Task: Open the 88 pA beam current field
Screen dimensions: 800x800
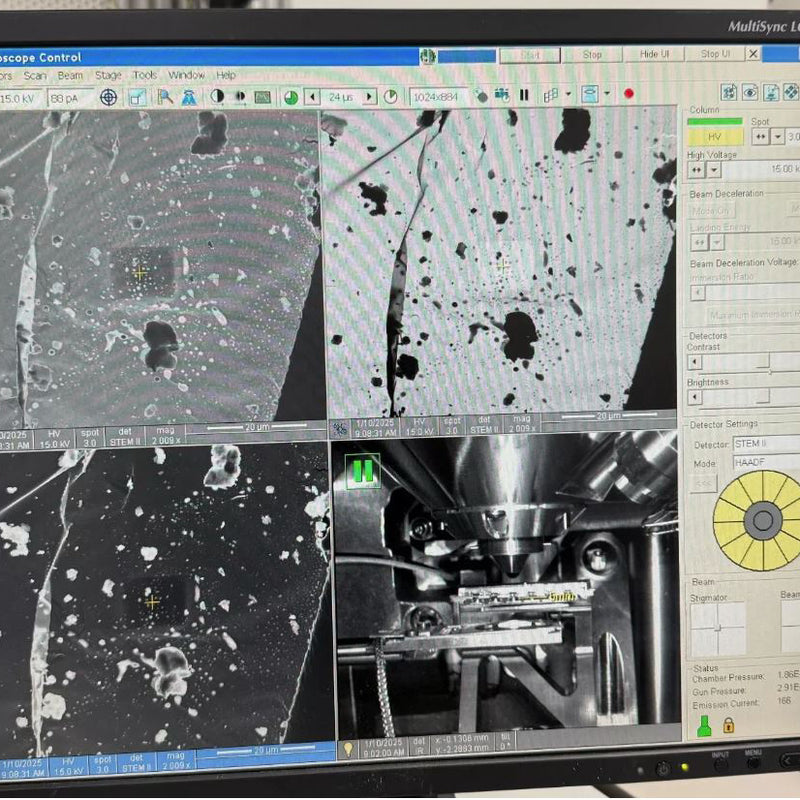Action: click(x=70, y=98)
